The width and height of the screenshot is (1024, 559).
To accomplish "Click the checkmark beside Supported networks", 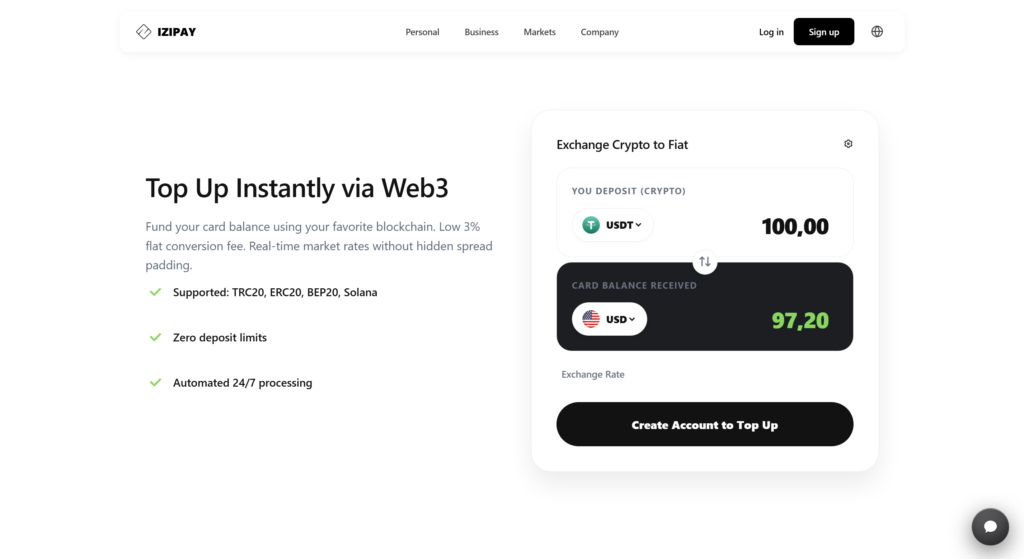I will (x=155, y=292).
